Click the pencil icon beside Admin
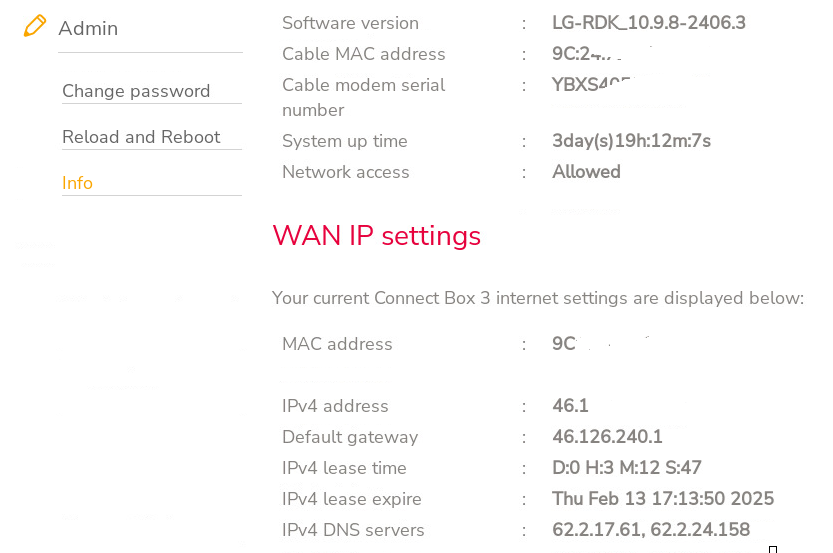This screenshot has width=833, height=553. point(35,26)
